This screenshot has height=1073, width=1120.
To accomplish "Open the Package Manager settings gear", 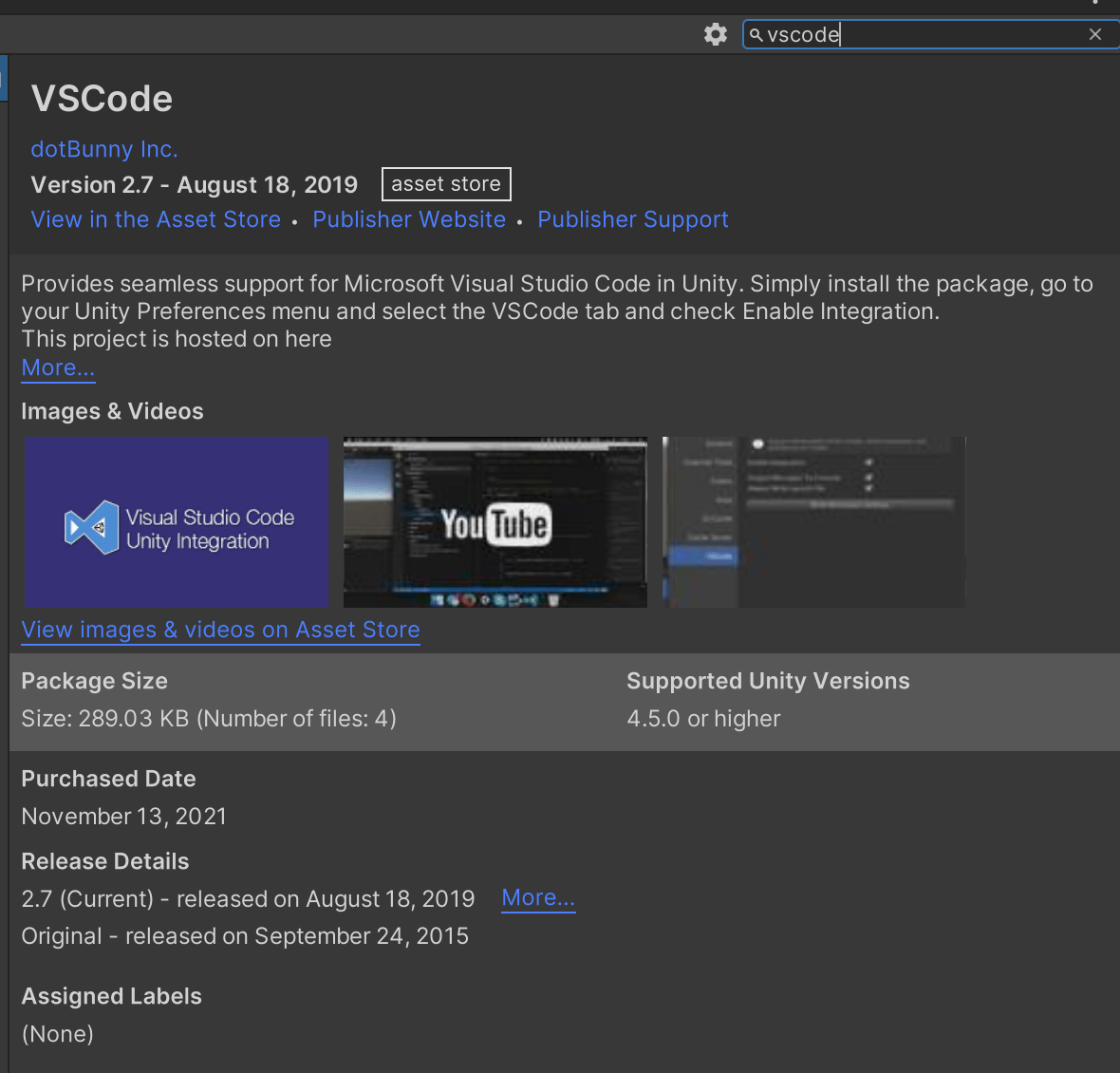I will (x=715, y=34).
